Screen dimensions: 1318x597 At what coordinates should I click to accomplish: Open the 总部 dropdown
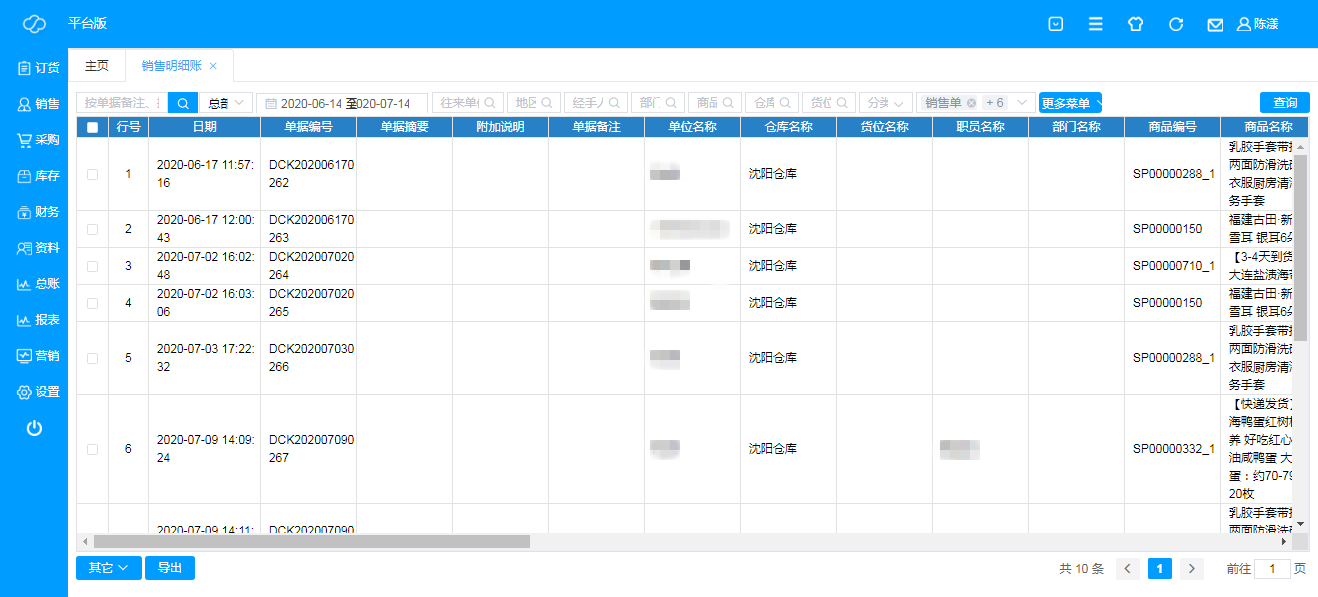[226, 103]
